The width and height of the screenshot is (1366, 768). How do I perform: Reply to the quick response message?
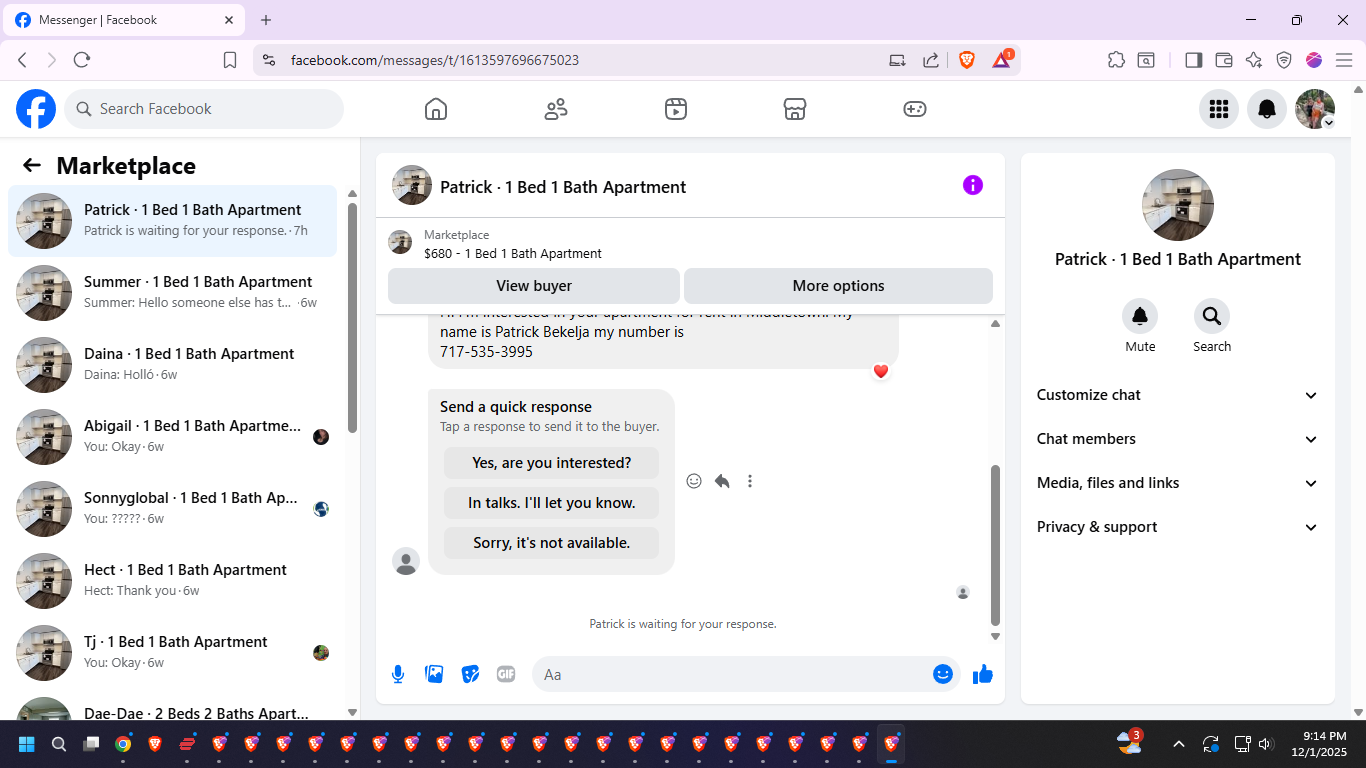722,481
